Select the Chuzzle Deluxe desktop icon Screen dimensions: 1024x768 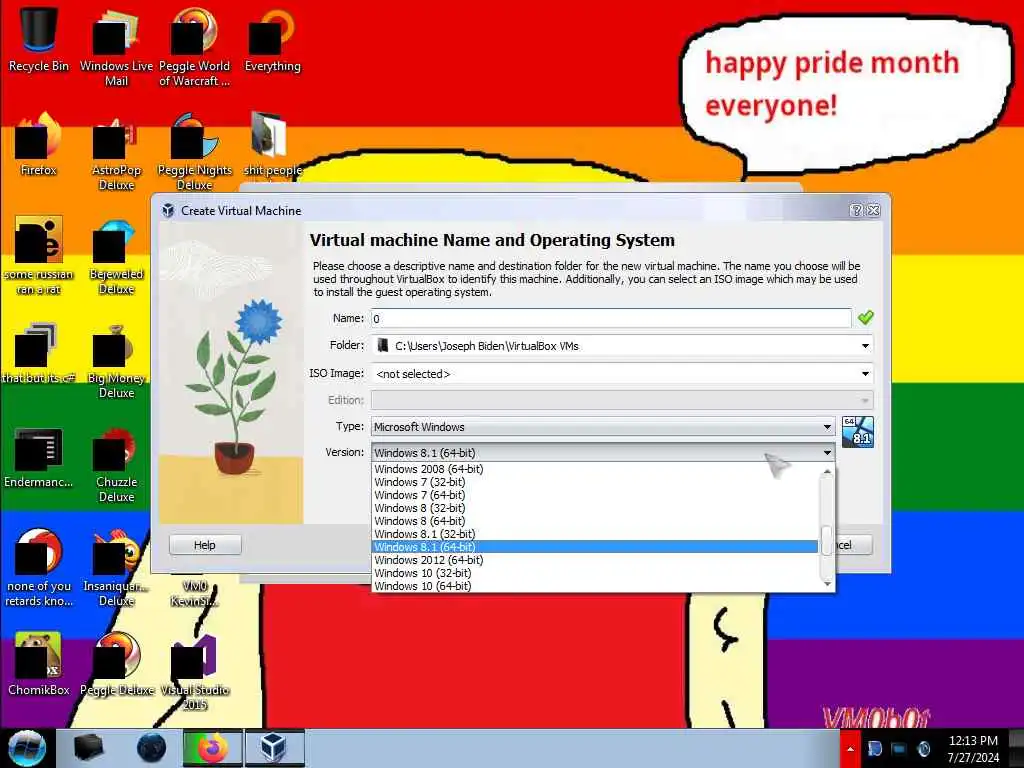click(116, 464)
